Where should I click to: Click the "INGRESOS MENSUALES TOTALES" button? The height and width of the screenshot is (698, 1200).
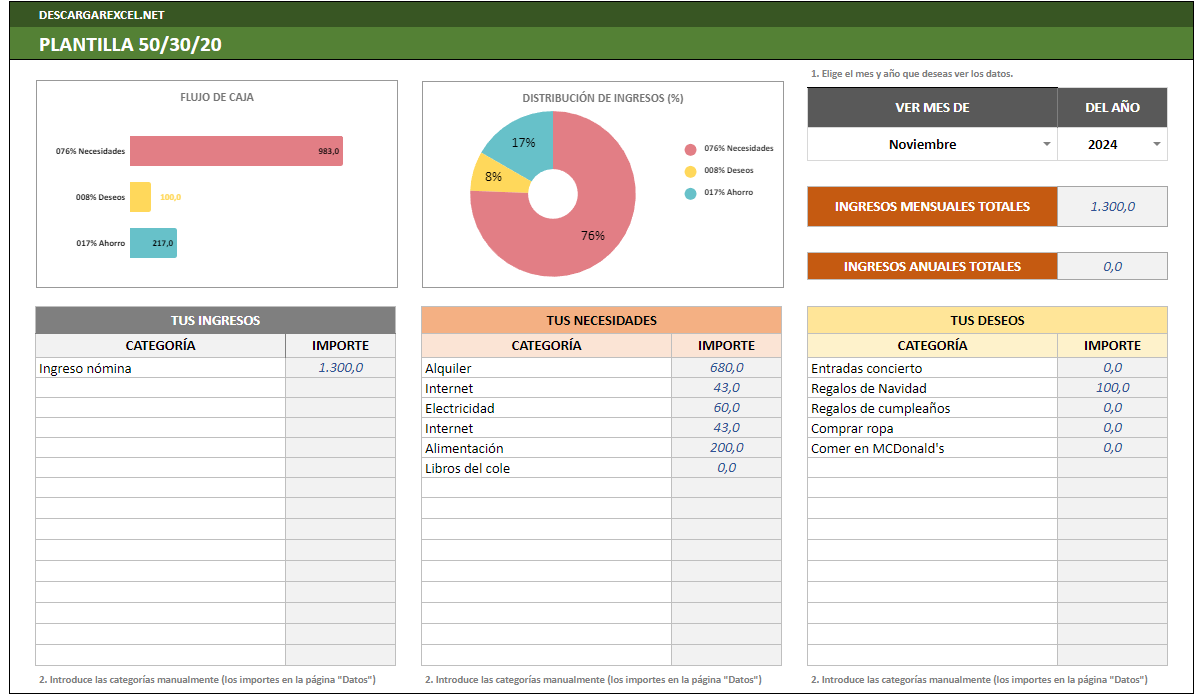click(x=932, y=206)
